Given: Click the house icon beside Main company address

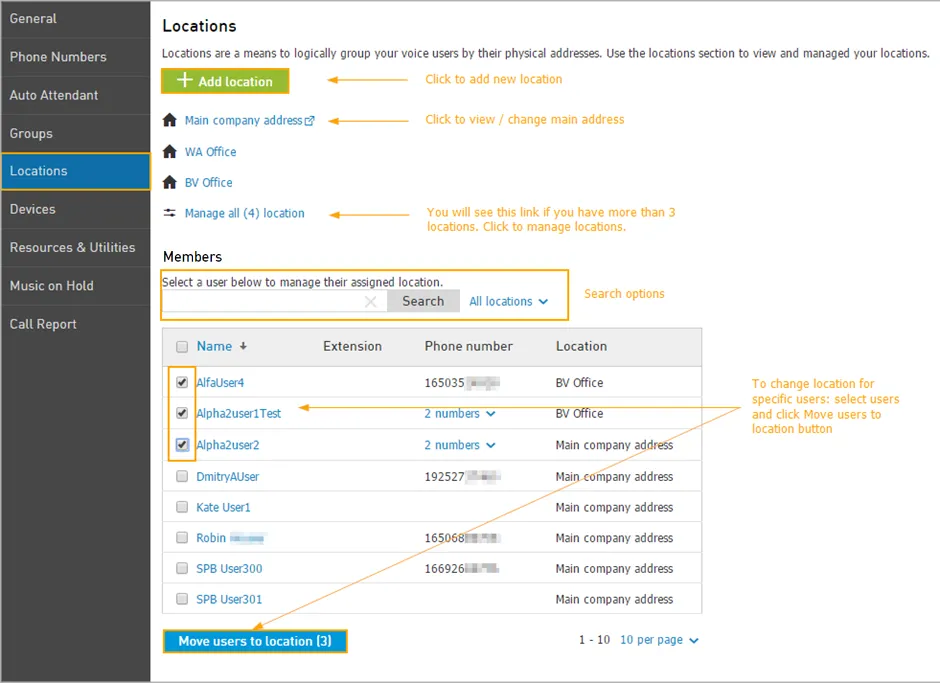Looking at the screenshot, I should (170, 120).
